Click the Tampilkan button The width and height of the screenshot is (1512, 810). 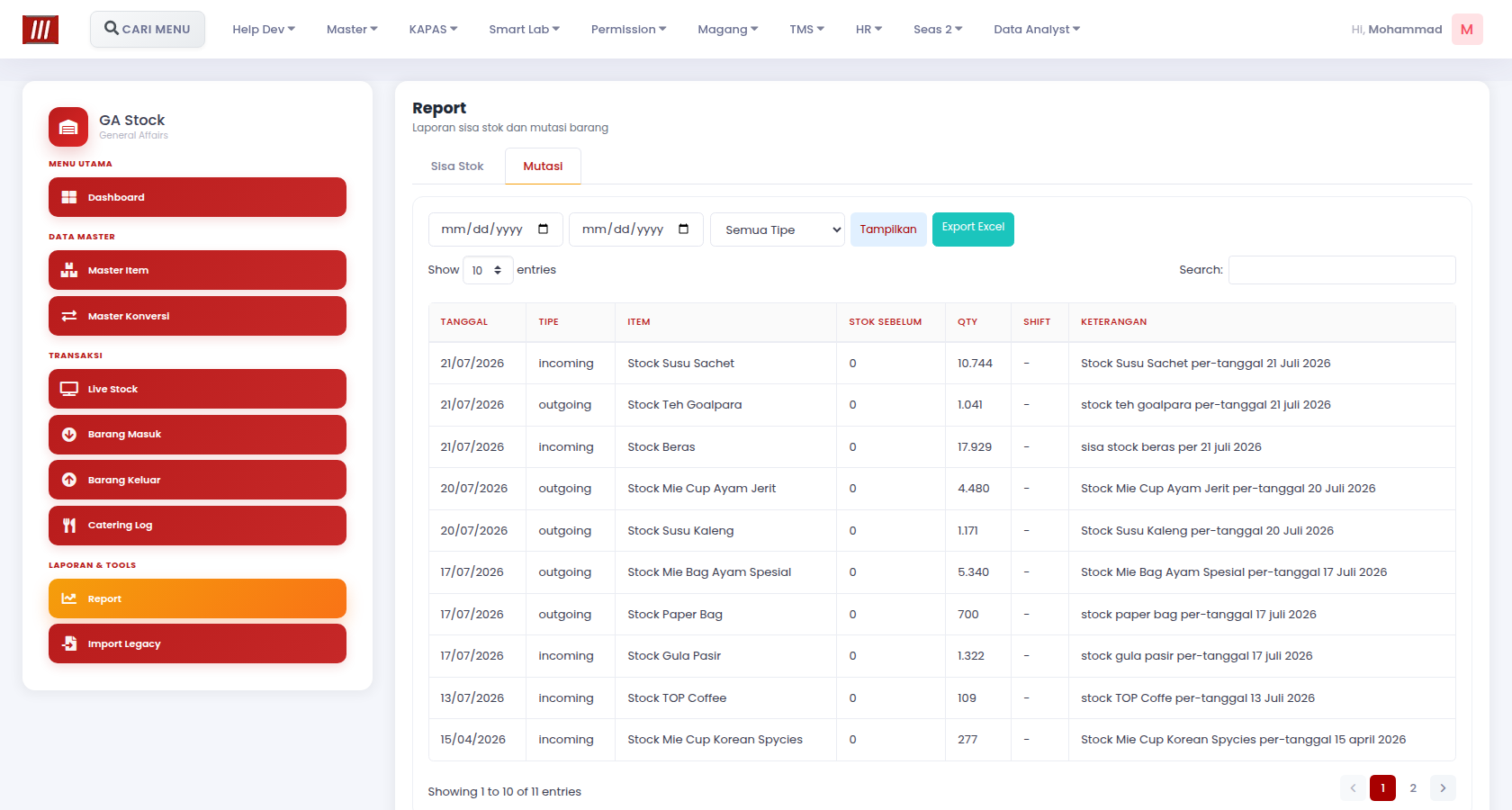[888, 229]
